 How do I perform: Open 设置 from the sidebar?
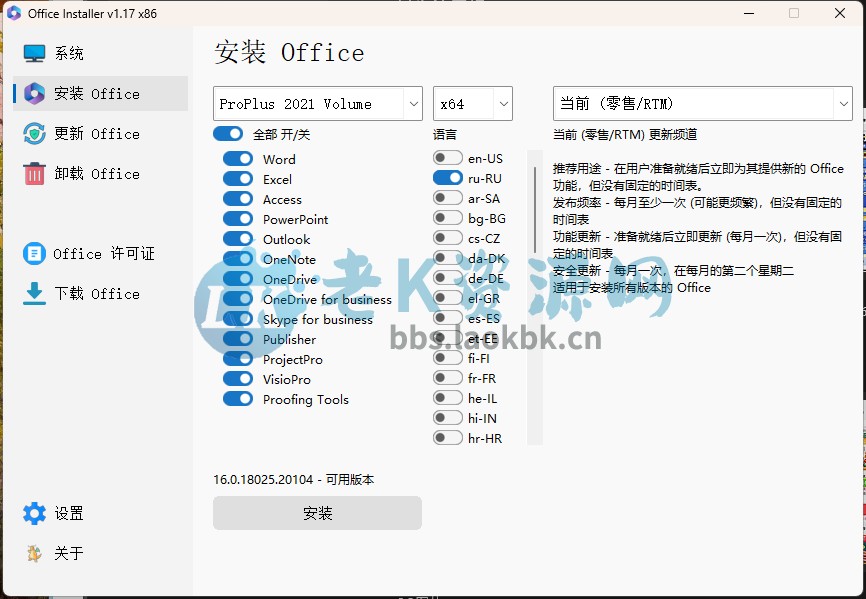point(101,513)
